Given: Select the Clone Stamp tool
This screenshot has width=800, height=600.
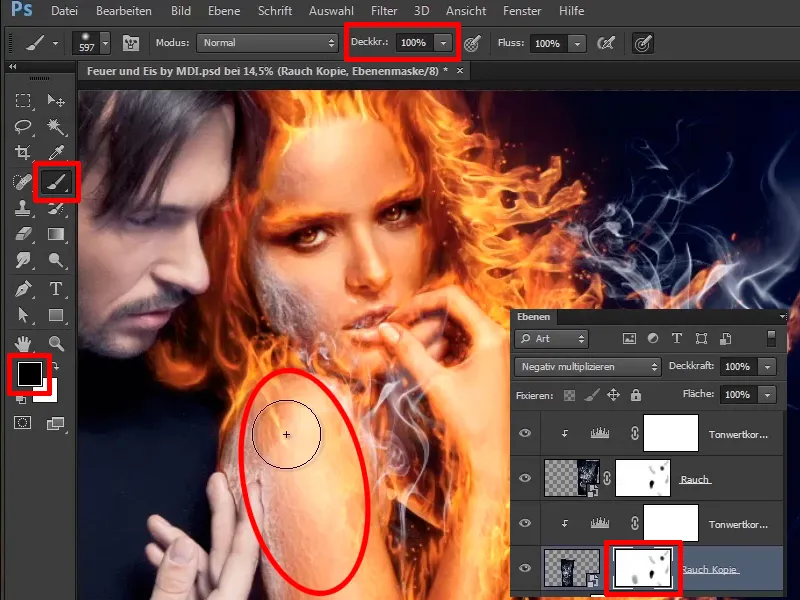Looking at the screenshot, I should coord(23,208).
